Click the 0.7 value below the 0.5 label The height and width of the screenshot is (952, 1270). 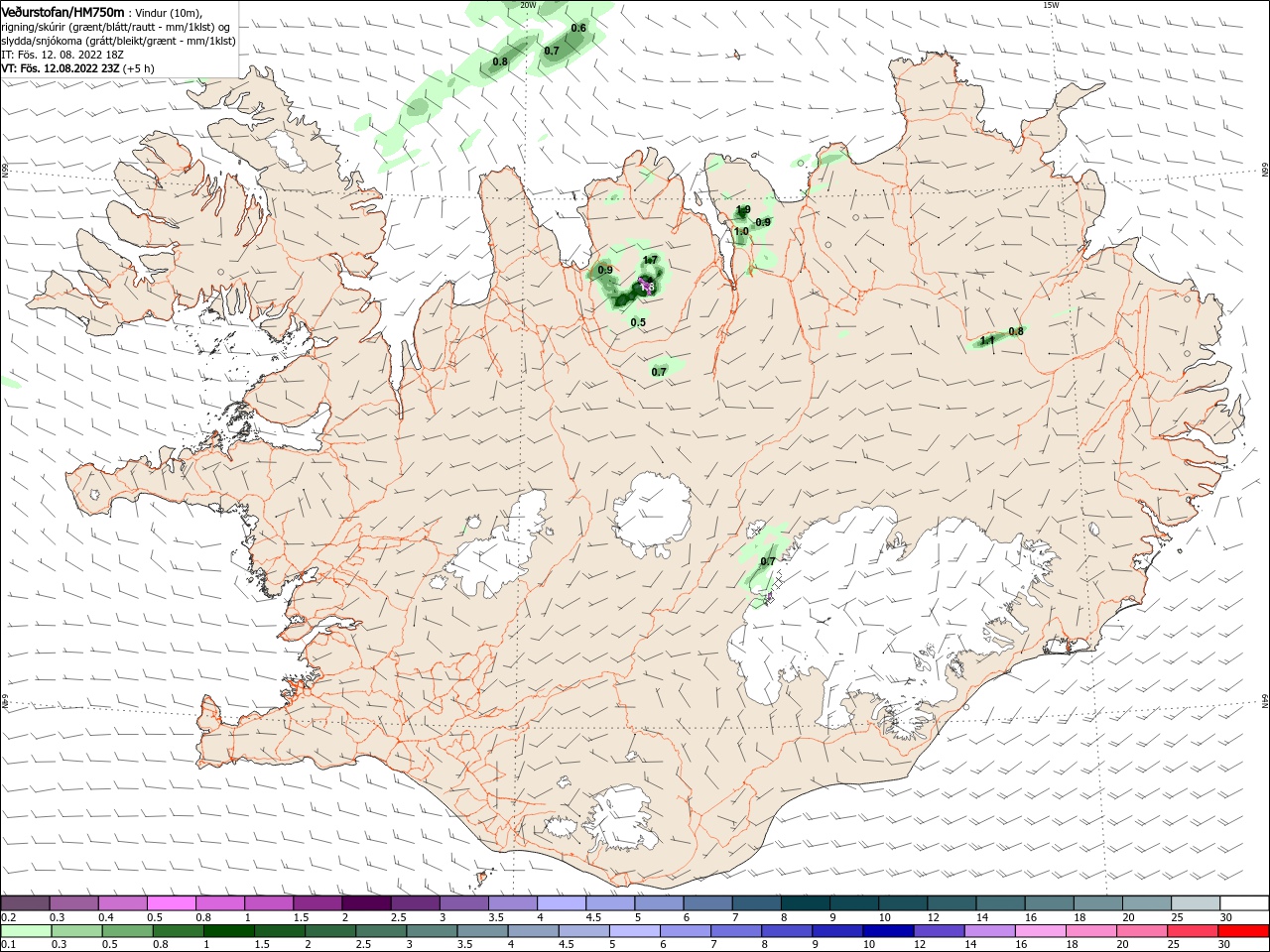659,372
